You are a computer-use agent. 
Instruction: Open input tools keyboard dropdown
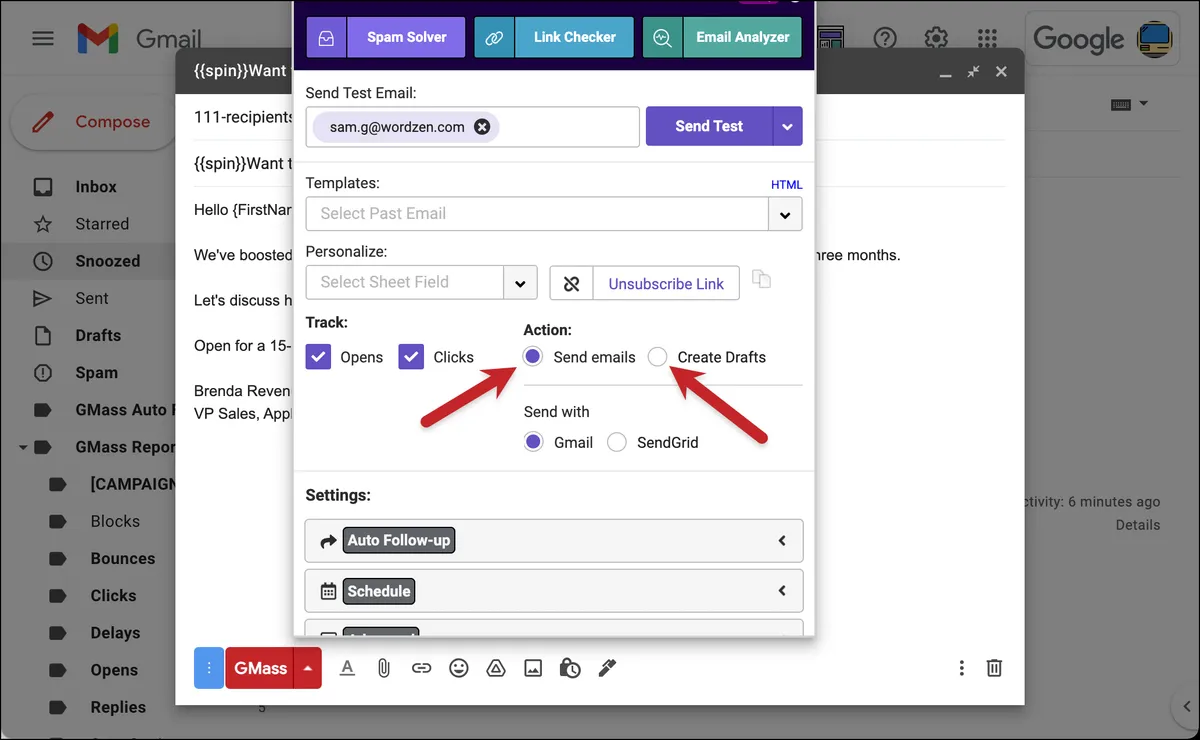click(1129, 104)
